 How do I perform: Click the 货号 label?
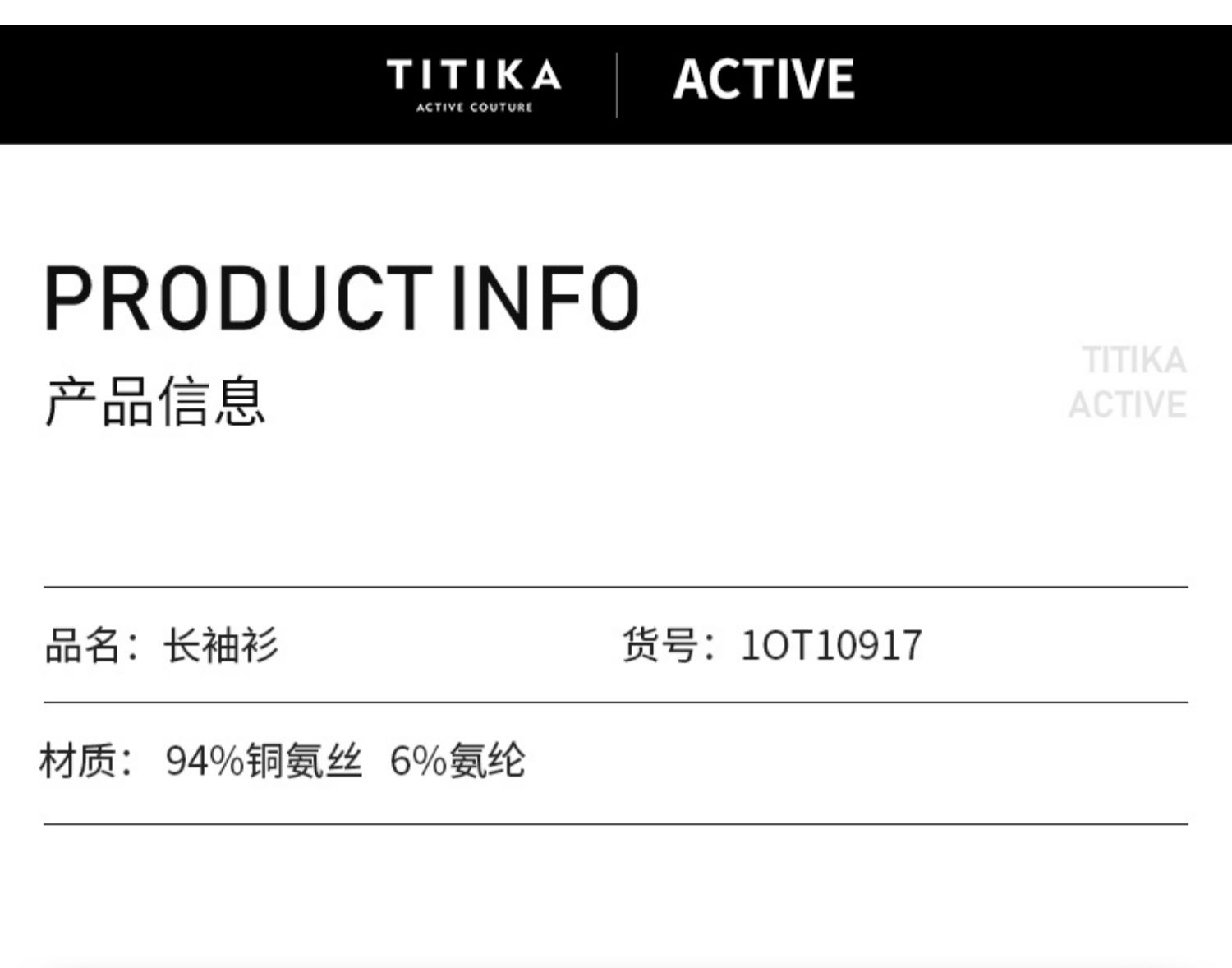[660, 645]
